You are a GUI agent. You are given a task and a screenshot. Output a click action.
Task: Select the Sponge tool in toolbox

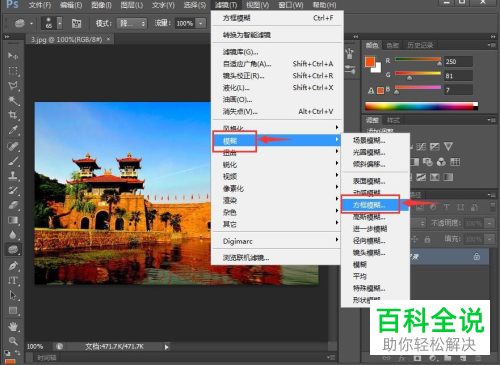pos(13,249)
